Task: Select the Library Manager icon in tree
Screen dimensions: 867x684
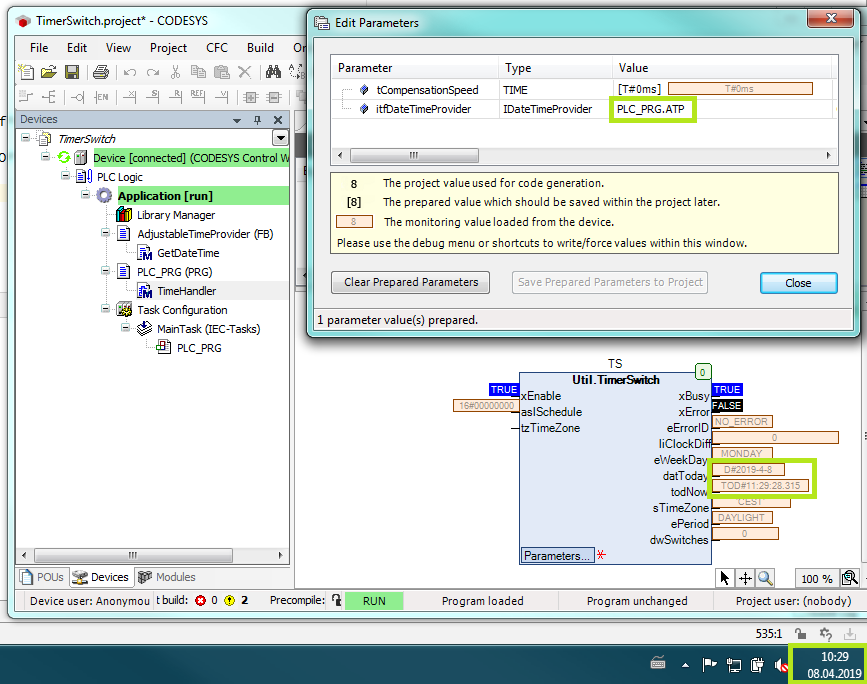Action: (124, 215)
